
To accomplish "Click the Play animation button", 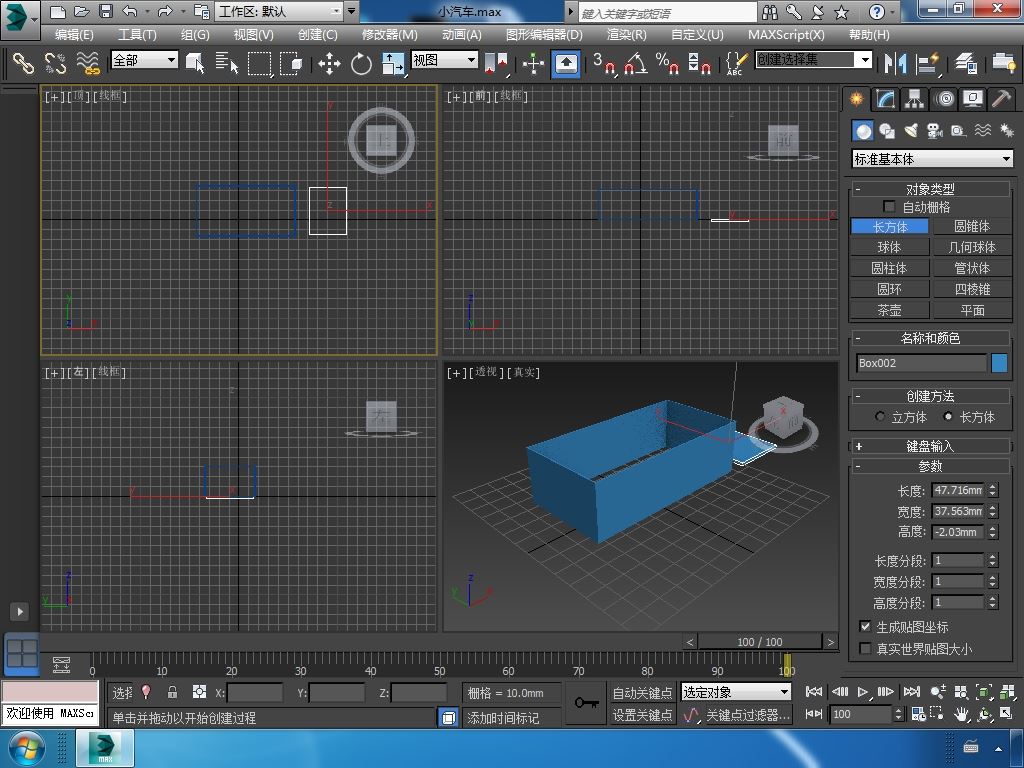I will [x=863, y=692].
